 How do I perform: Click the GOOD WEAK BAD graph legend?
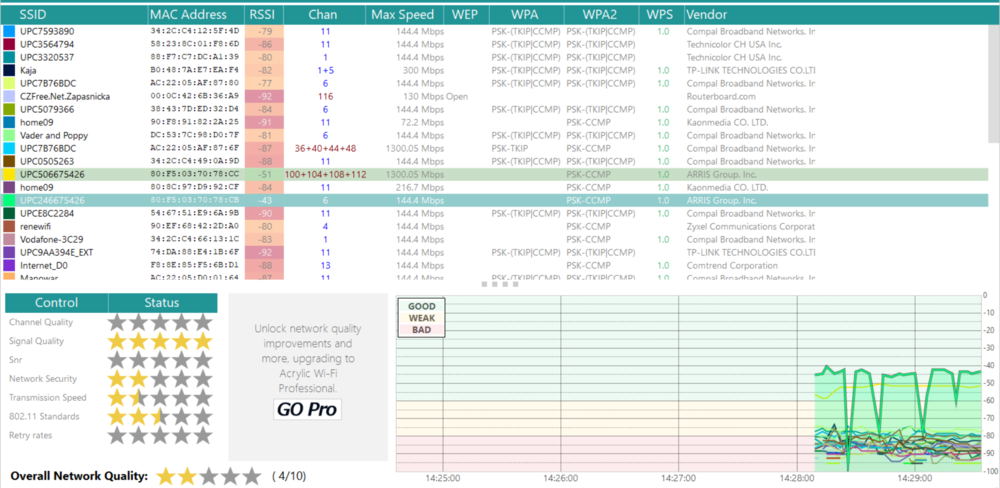click(x=421, y=318)
